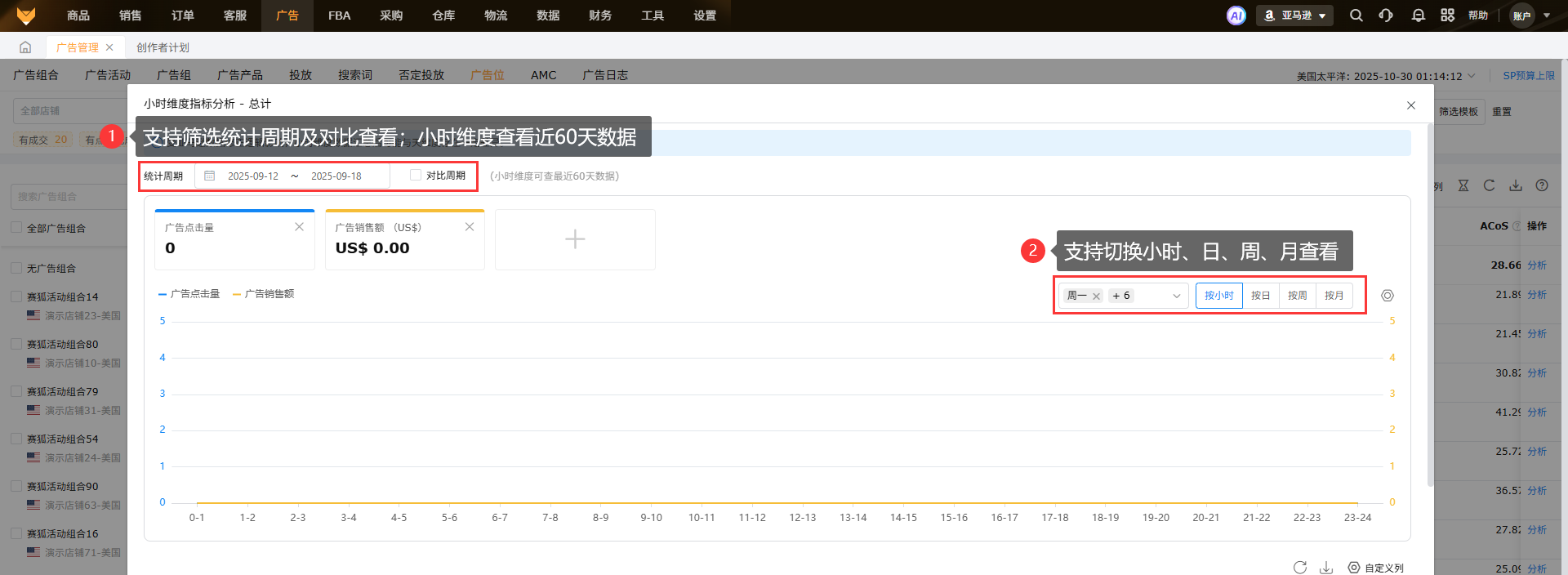Click 分析 link in 28.66 row

(1537, 265)
